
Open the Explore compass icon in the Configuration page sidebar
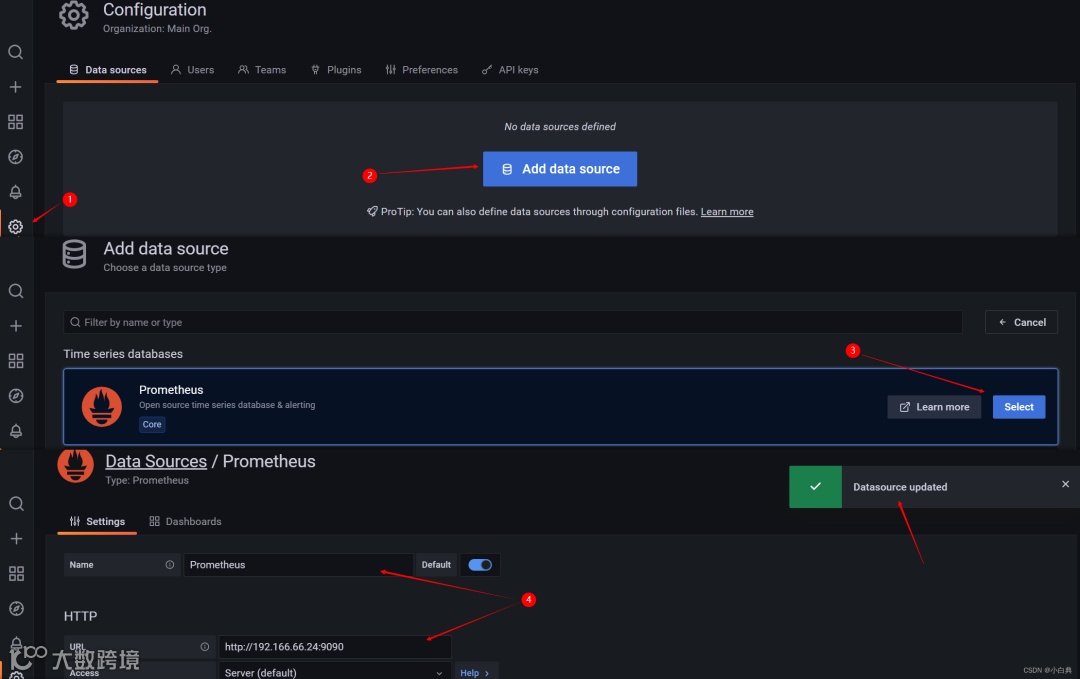tap(15, 157)
